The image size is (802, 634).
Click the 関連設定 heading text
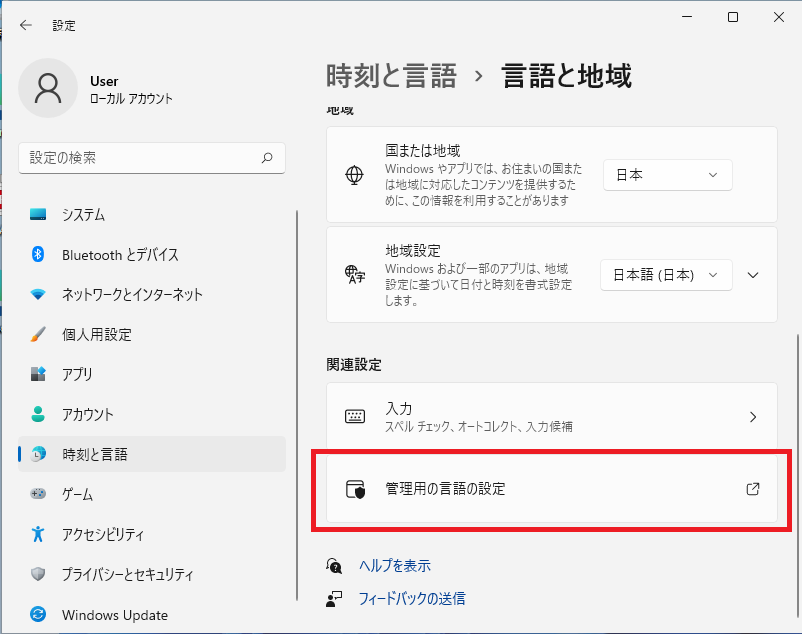click(354, 365)
